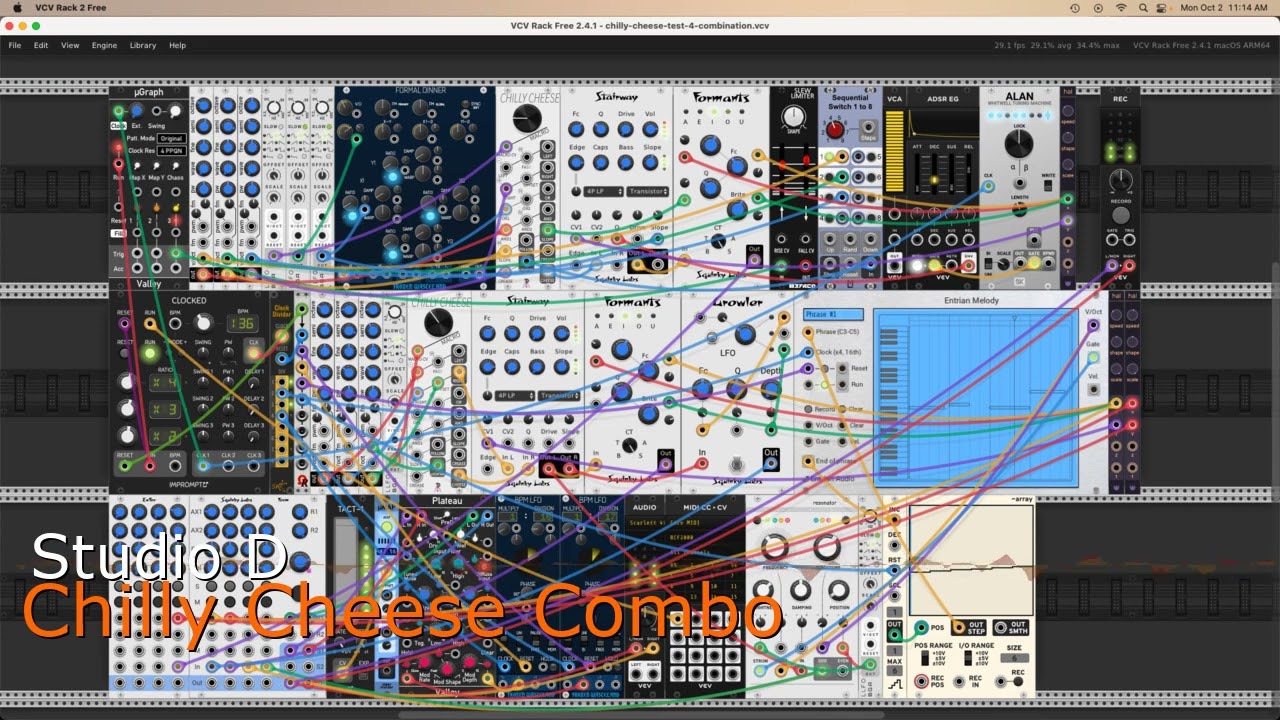Toggle the Clock button on µGraph
This screenshot has width=1280, height=720.
(x=117, y=126)
